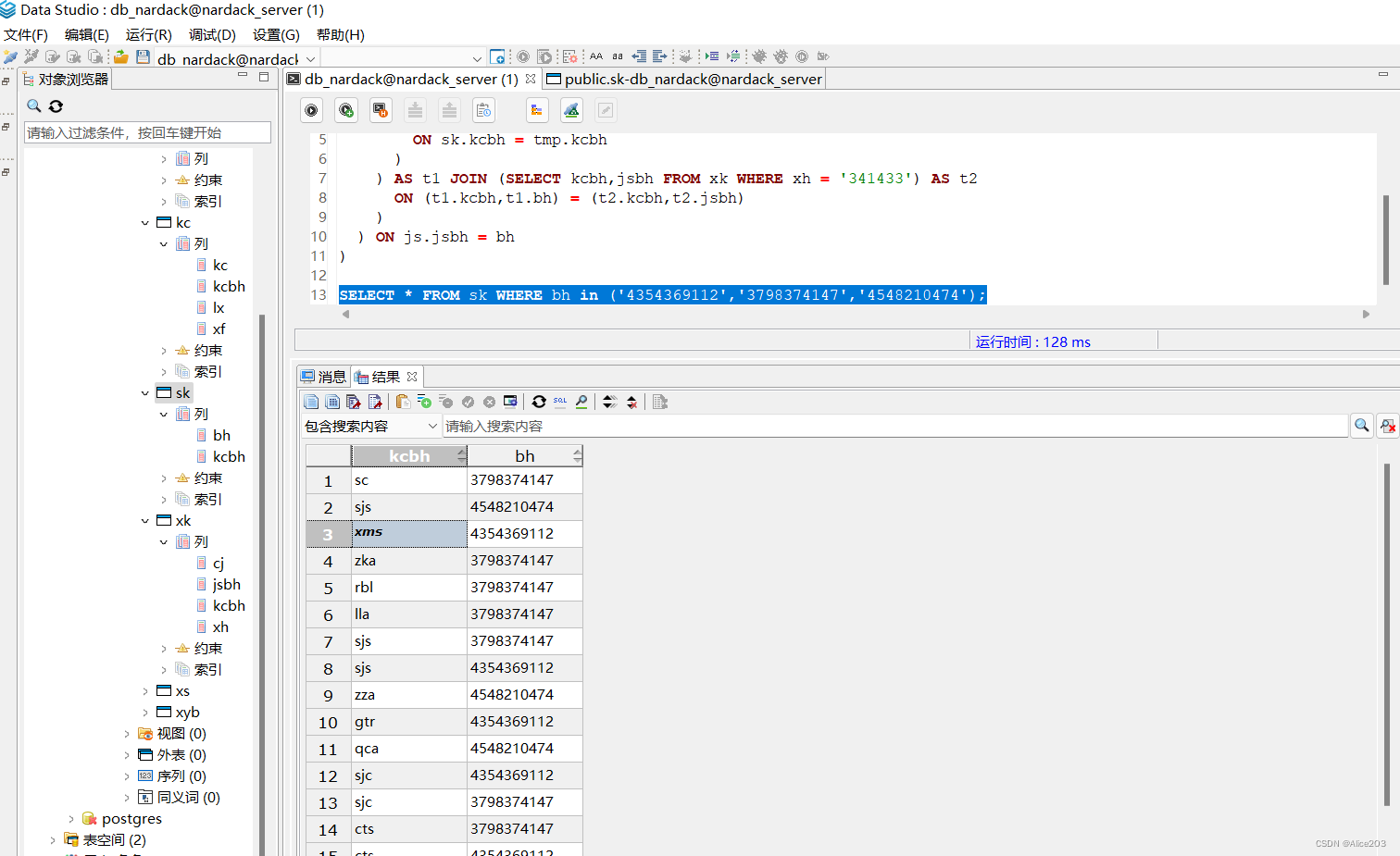The image size is (1400, 856).
Task: Switch to public.sk-db_nardack@nardack_server tab
Action: pos(683,80)
